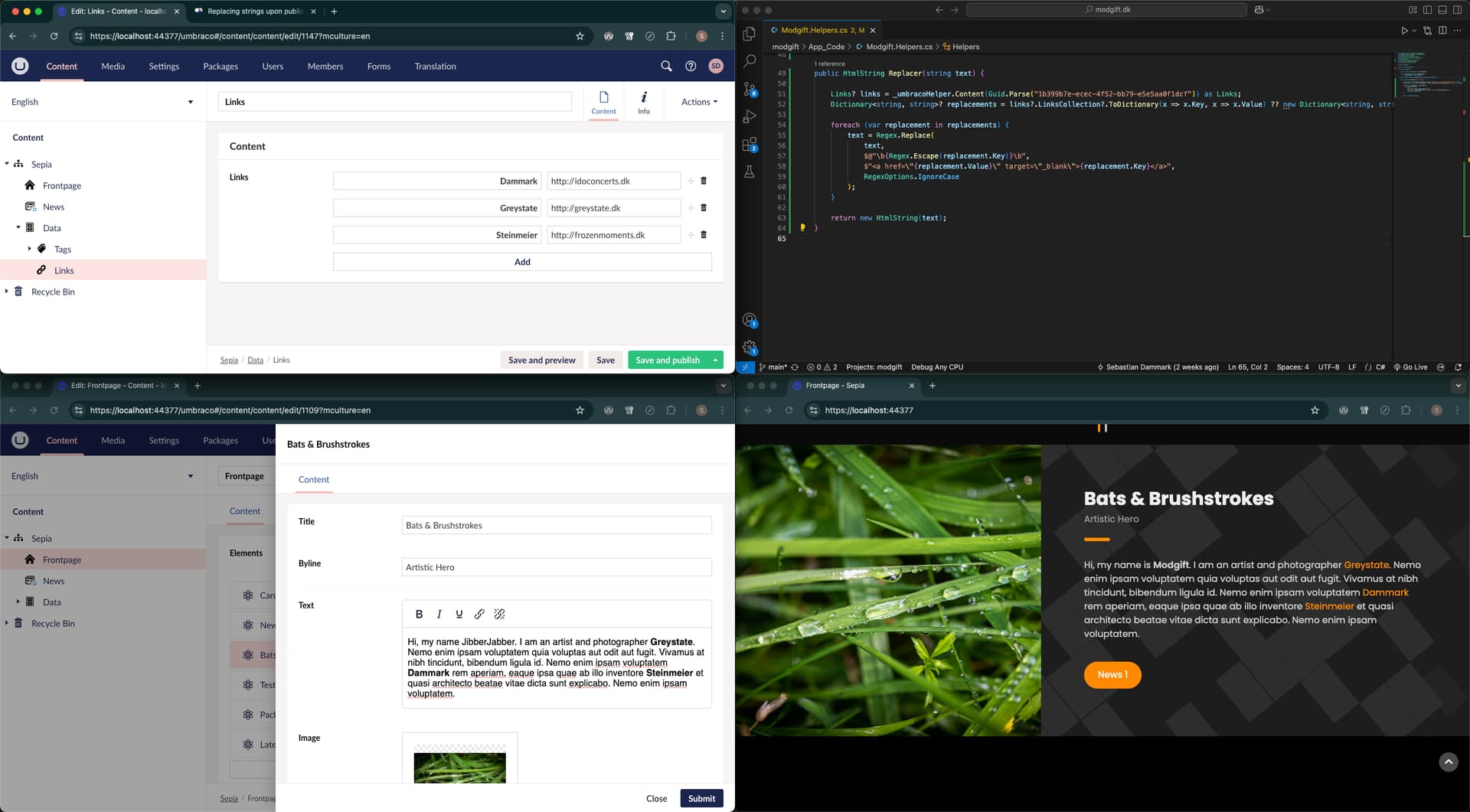Expand Recycle Bin in top window
1470x812 pixels.
click(x=7, y=292)
